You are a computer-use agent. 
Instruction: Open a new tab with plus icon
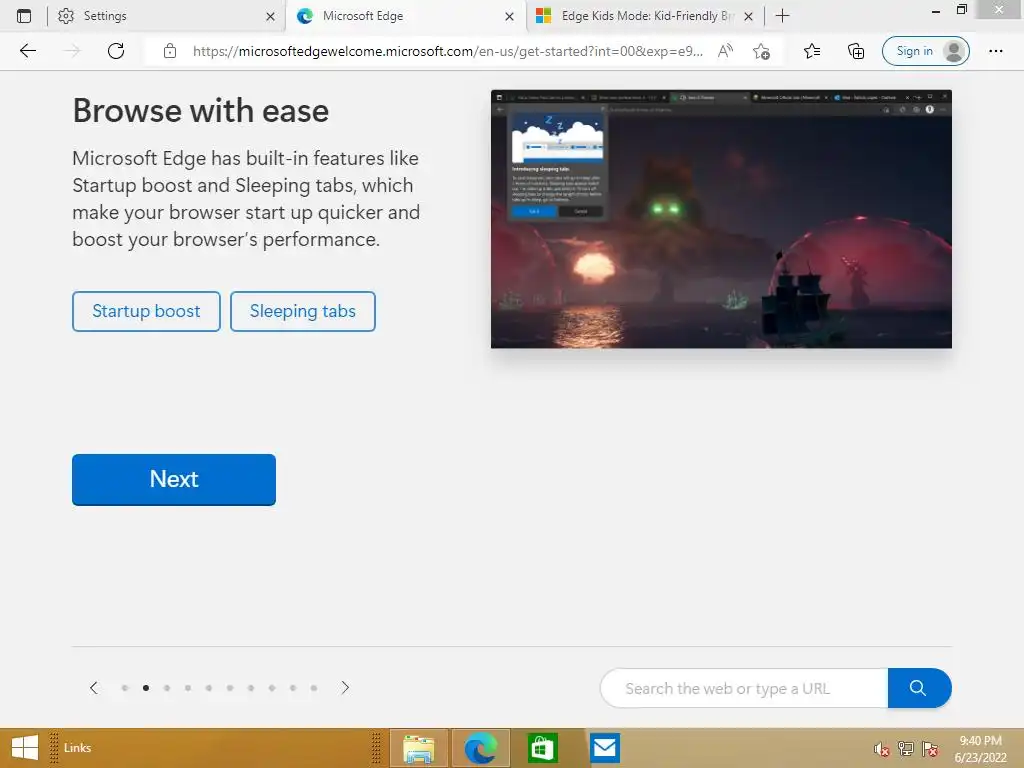[x=782, y=16]
